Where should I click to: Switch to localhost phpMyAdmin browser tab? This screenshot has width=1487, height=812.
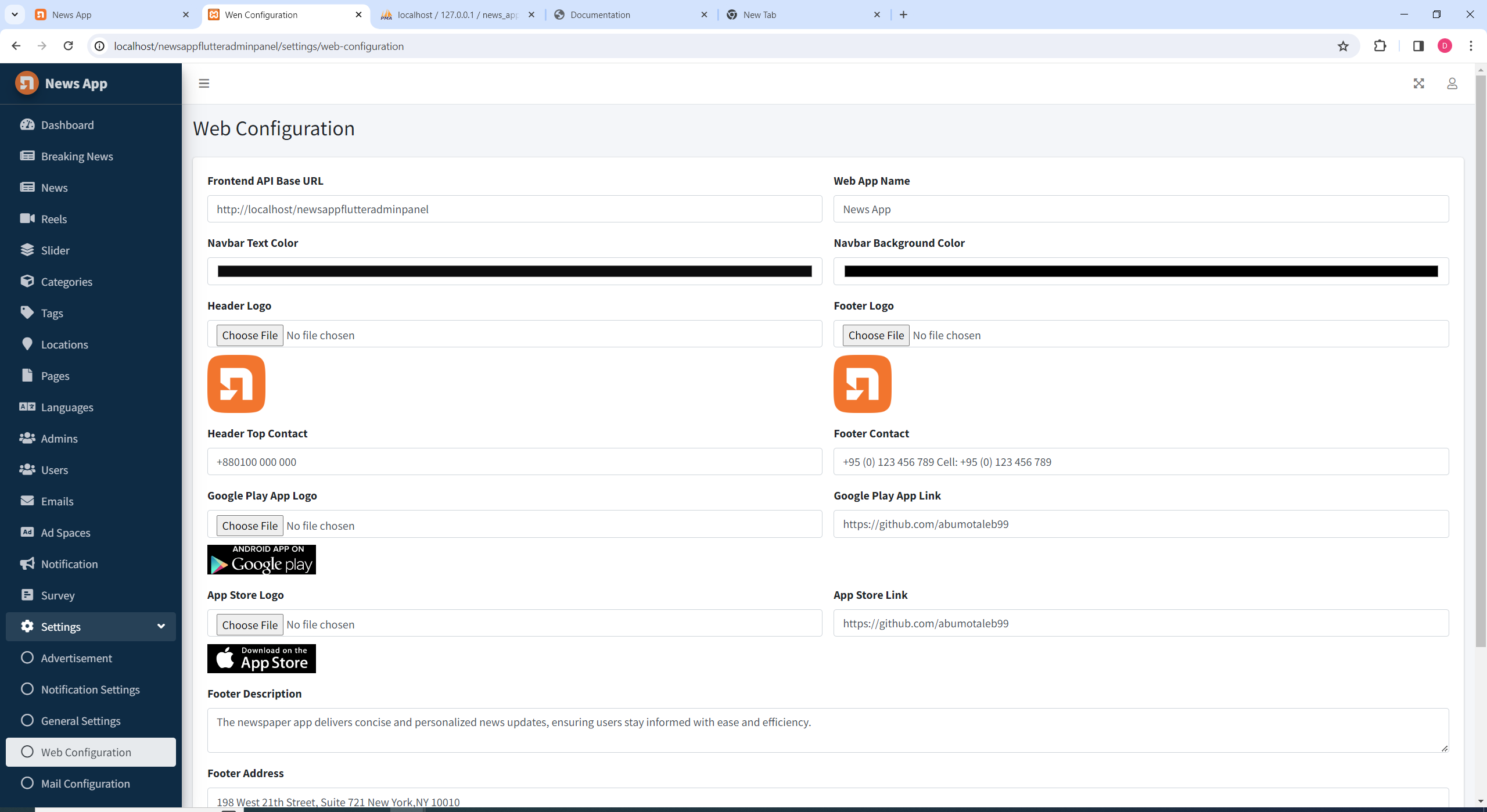click(457, 15)
